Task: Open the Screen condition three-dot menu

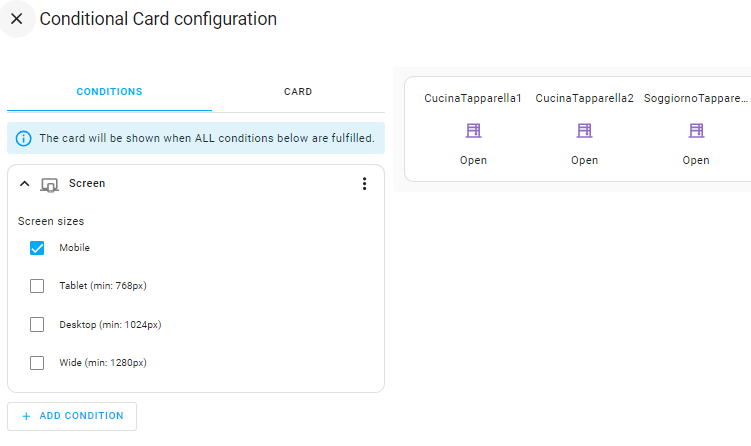Action: pyautogui.click(x=364, y=184)
